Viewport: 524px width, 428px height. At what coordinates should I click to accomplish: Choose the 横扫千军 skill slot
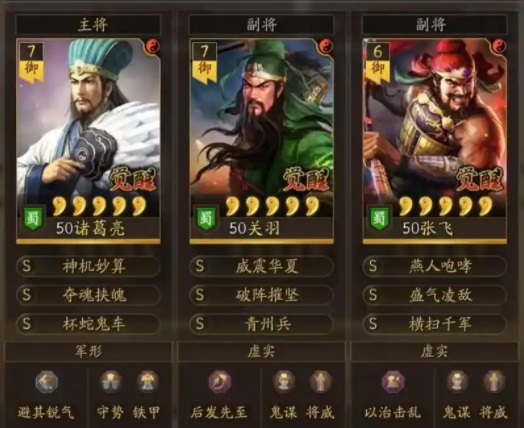pyautogui.click(x=434, y=324)
